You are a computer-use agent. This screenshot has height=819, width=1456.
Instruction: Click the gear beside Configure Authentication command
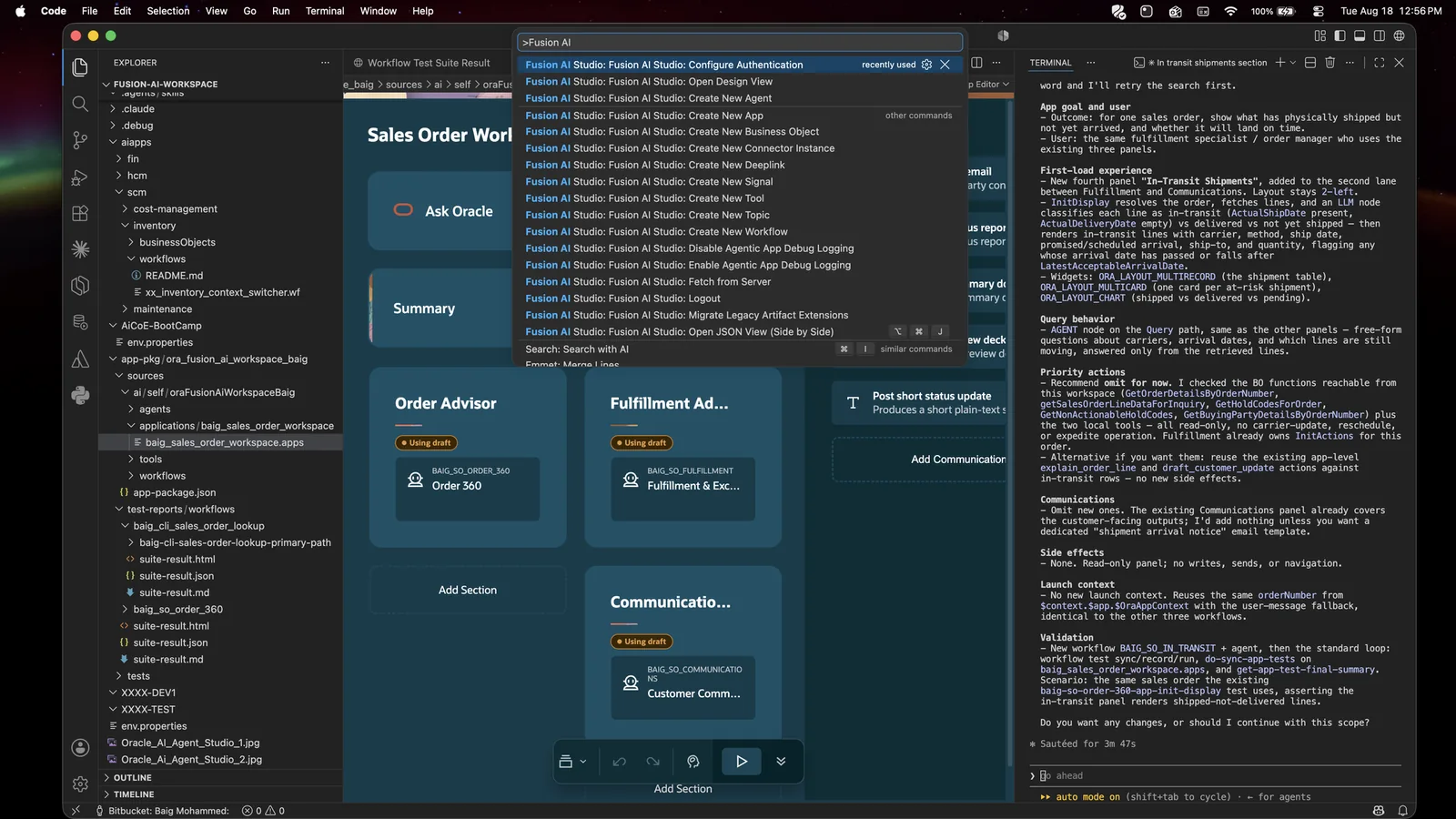point(926,65)
